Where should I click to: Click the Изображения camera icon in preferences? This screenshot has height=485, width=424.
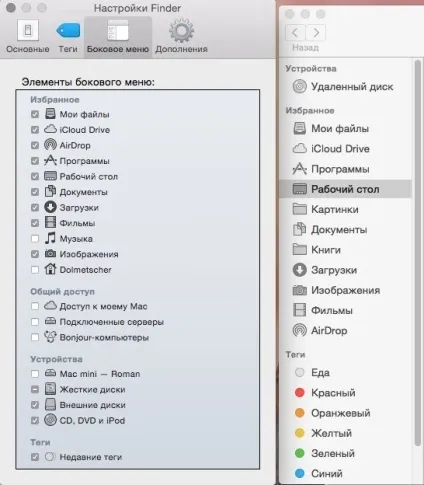coord(50,254)
